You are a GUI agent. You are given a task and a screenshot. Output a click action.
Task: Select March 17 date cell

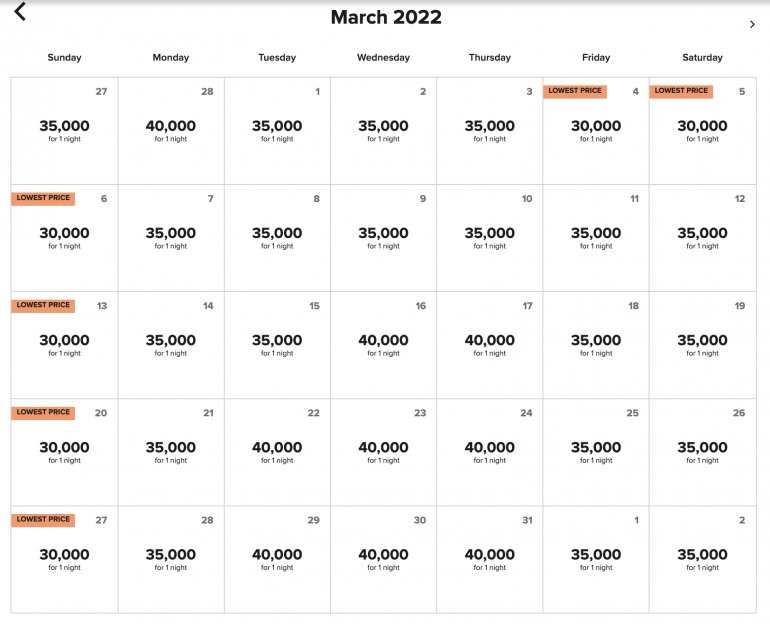[490, 345]
